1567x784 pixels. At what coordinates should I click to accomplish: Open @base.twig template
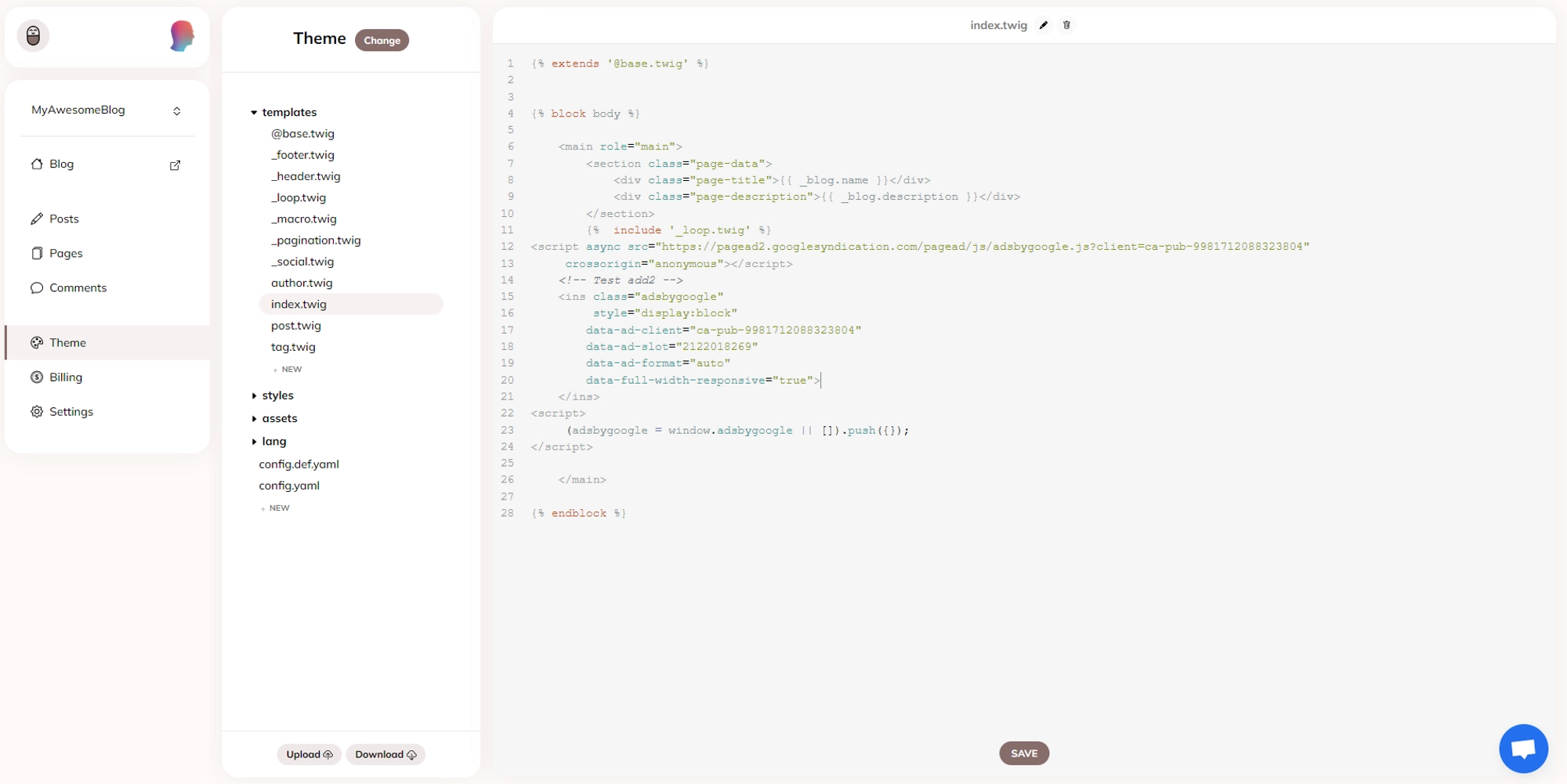(x=302, y=134)
